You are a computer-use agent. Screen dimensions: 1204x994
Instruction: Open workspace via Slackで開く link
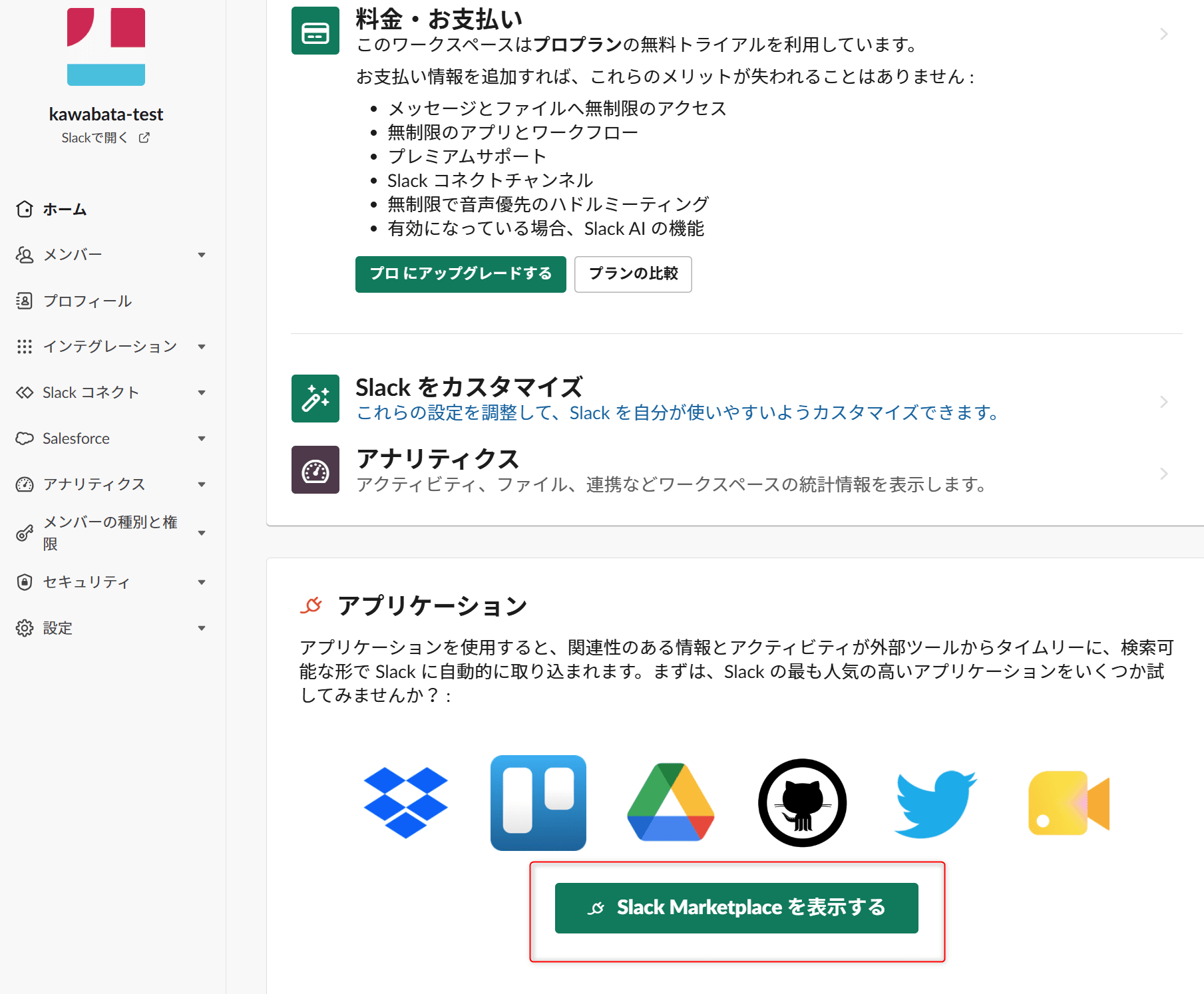coord(95,138)
